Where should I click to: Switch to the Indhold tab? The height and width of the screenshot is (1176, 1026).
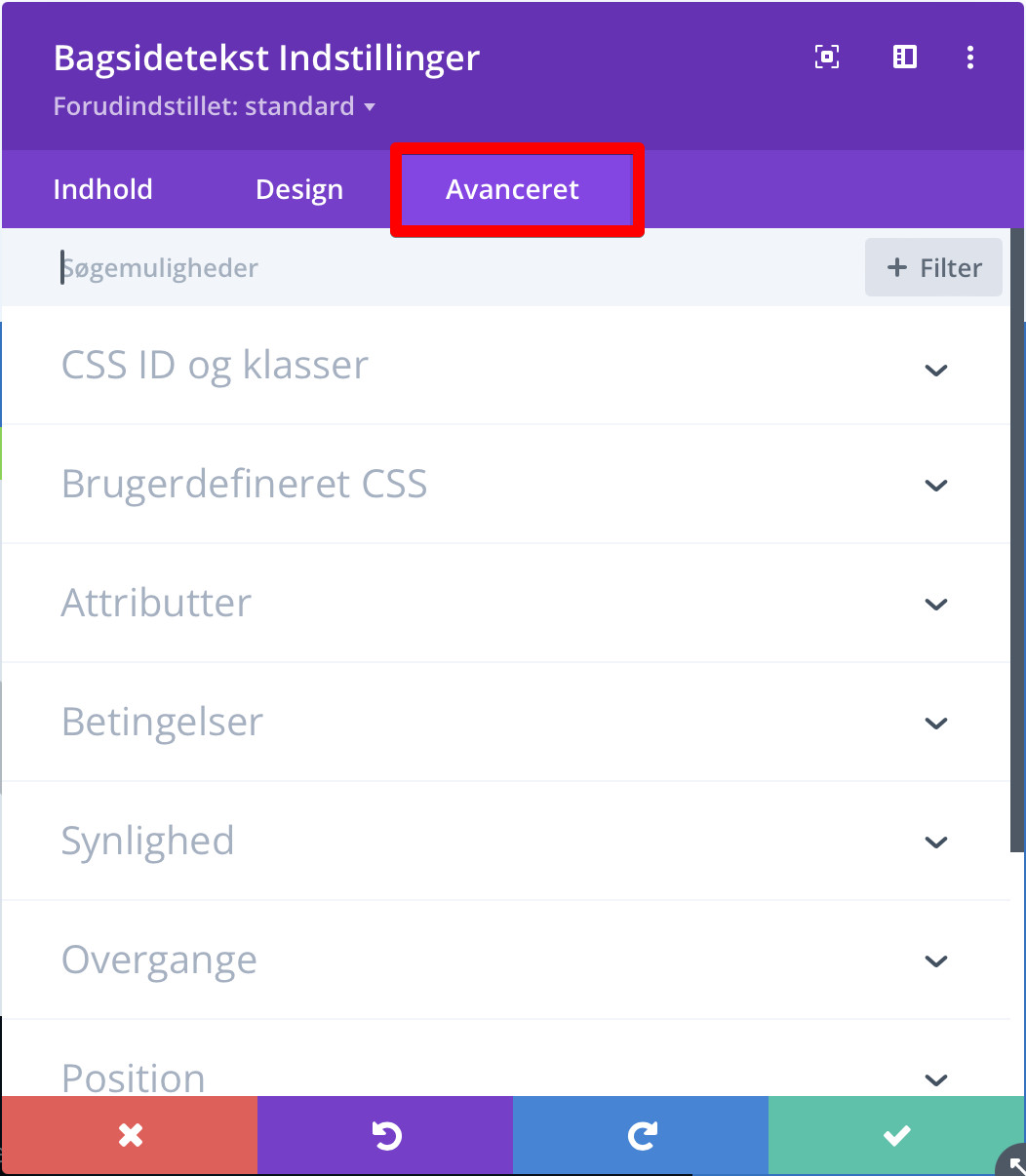[102, 189]
